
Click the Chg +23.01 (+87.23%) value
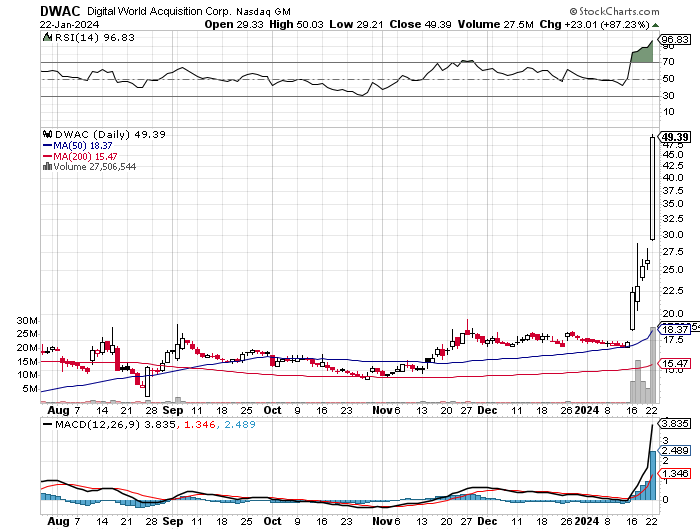595,25
